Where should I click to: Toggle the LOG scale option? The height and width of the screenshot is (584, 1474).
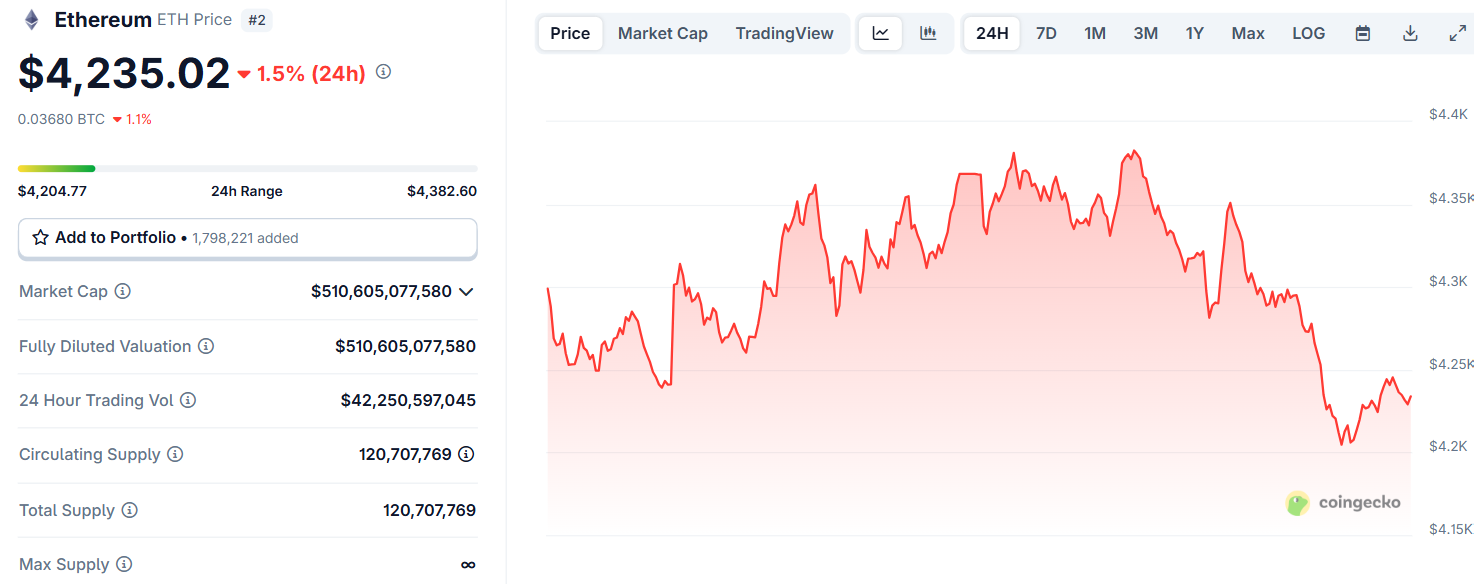[x=1309, y=33]
